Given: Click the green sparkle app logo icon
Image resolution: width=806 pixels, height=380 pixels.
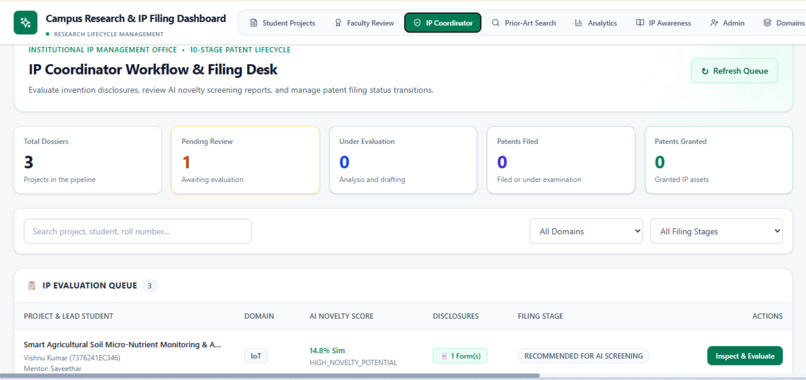Looking at the screenshot, I should 25,23.
